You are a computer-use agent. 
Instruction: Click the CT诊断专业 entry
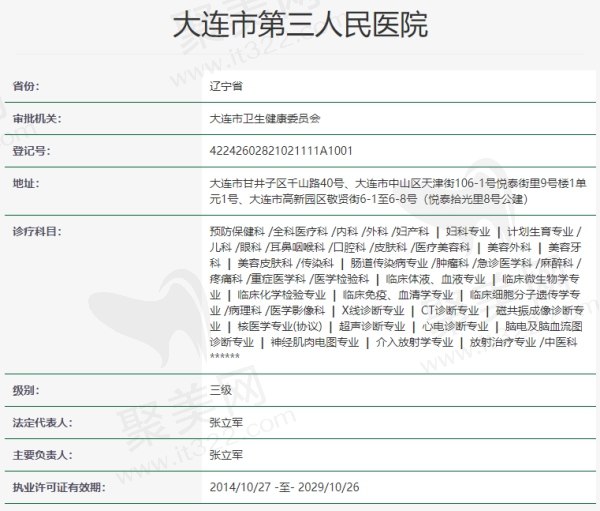450,310
